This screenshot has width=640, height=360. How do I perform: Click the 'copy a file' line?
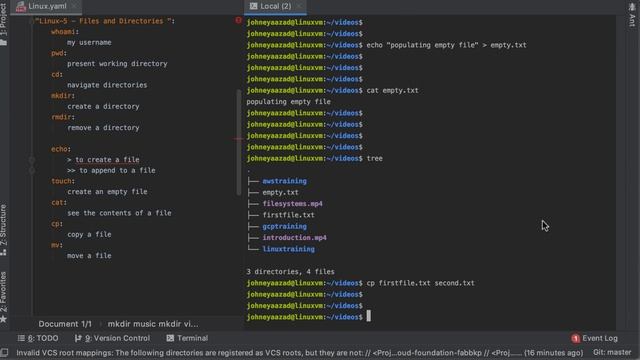[x=89, y=234]
